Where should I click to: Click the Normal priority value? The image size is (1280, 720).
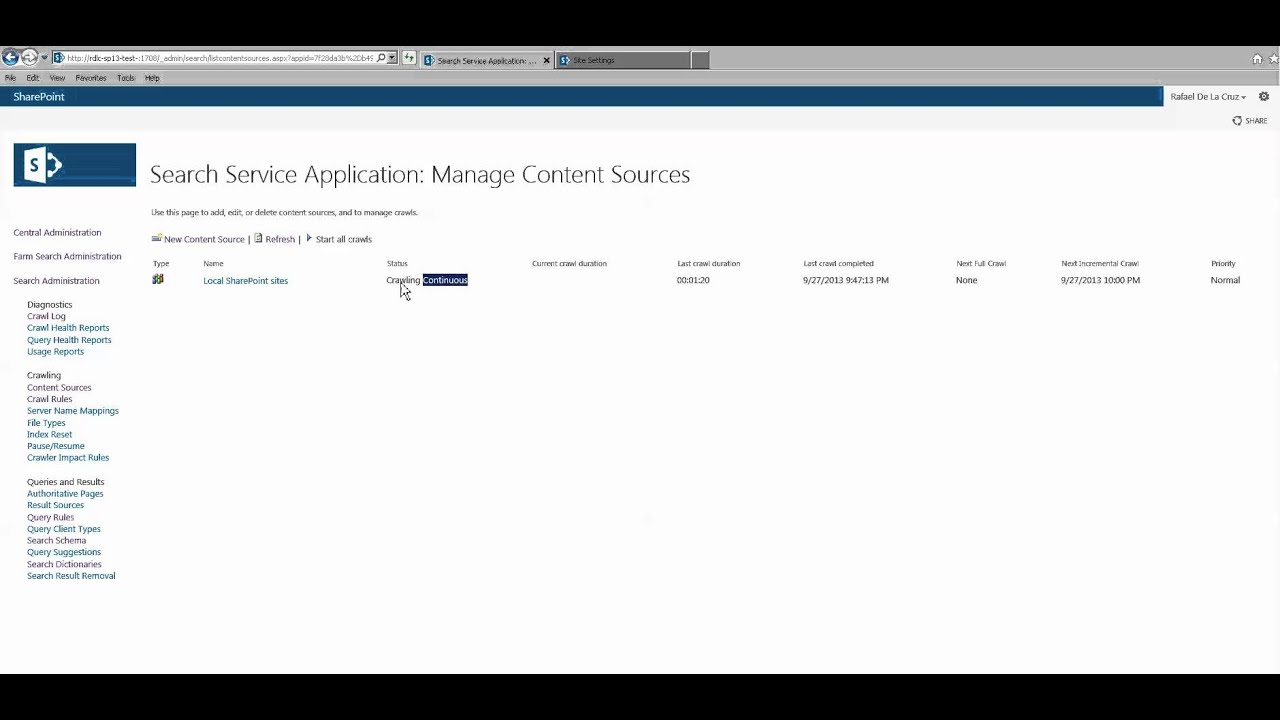click(x=1225, y=280)
